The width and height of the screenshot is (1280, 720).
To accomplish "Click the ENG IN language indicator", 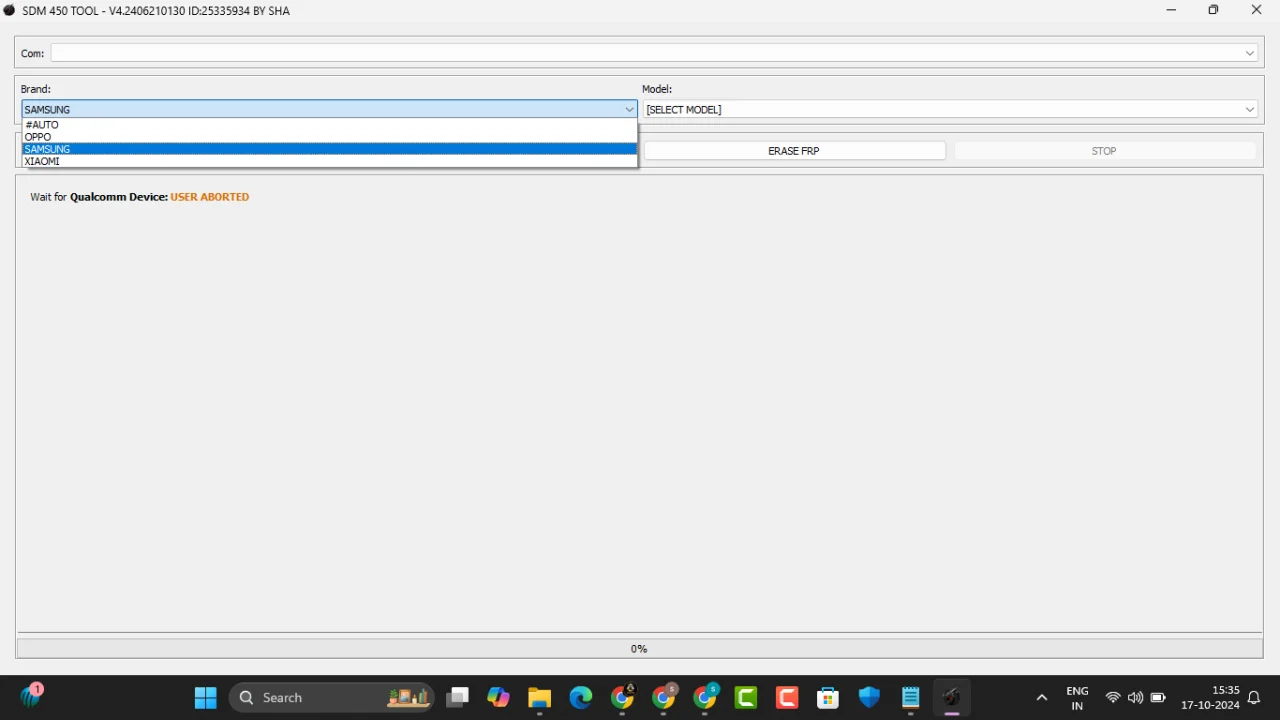I will (1077, 698).
